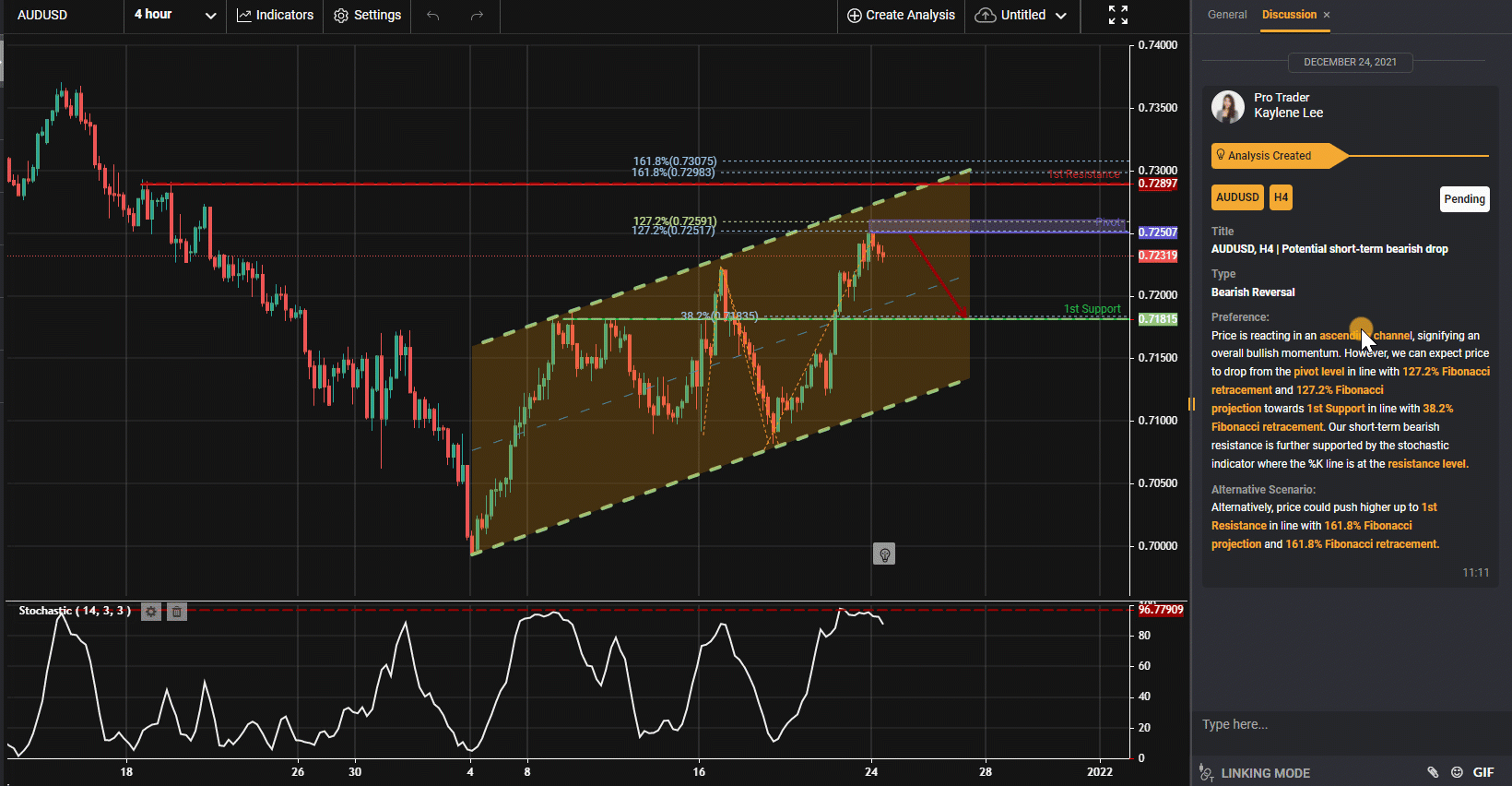1512x786 pixels.
Task: Open the GIF picker
Action: click(x=1483, y=772)
